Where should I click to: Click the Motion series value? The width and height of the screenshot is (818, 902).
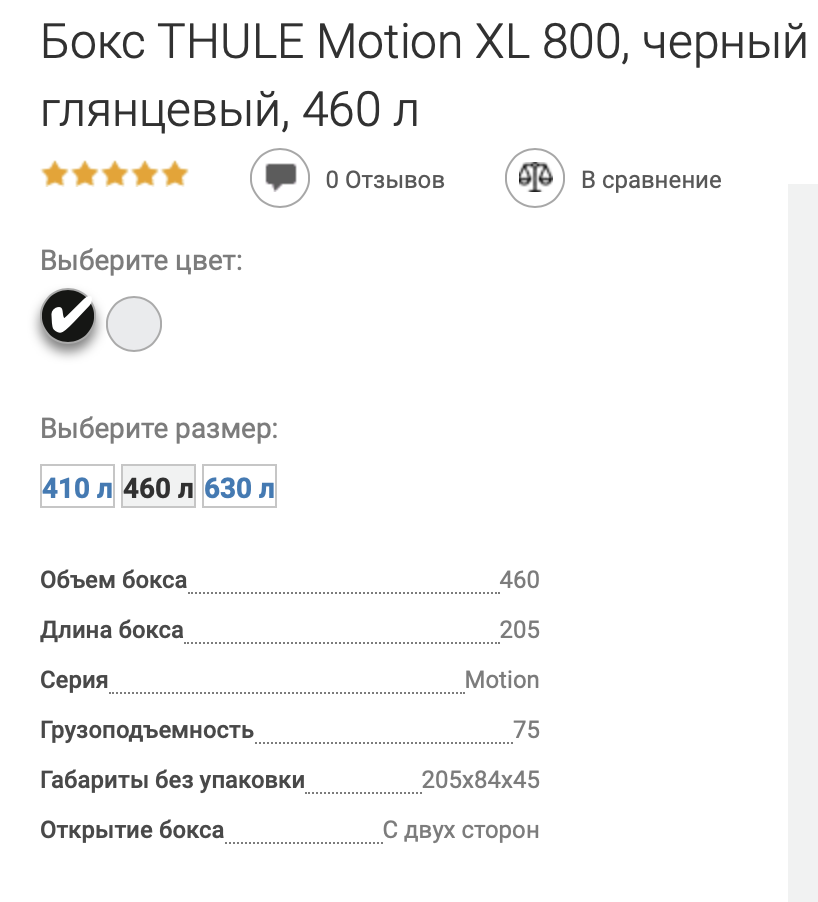(502, 680)
